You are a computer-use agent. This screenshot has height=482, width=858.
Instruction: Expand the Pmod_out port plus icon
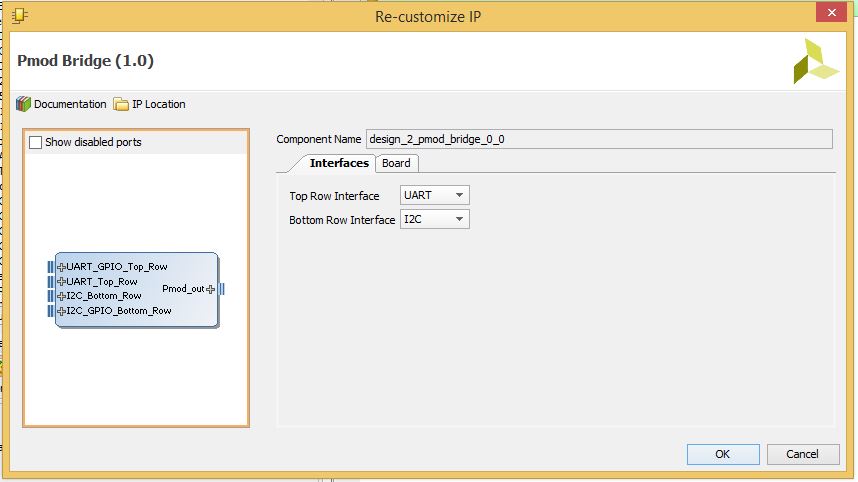(x=211, y=289)
